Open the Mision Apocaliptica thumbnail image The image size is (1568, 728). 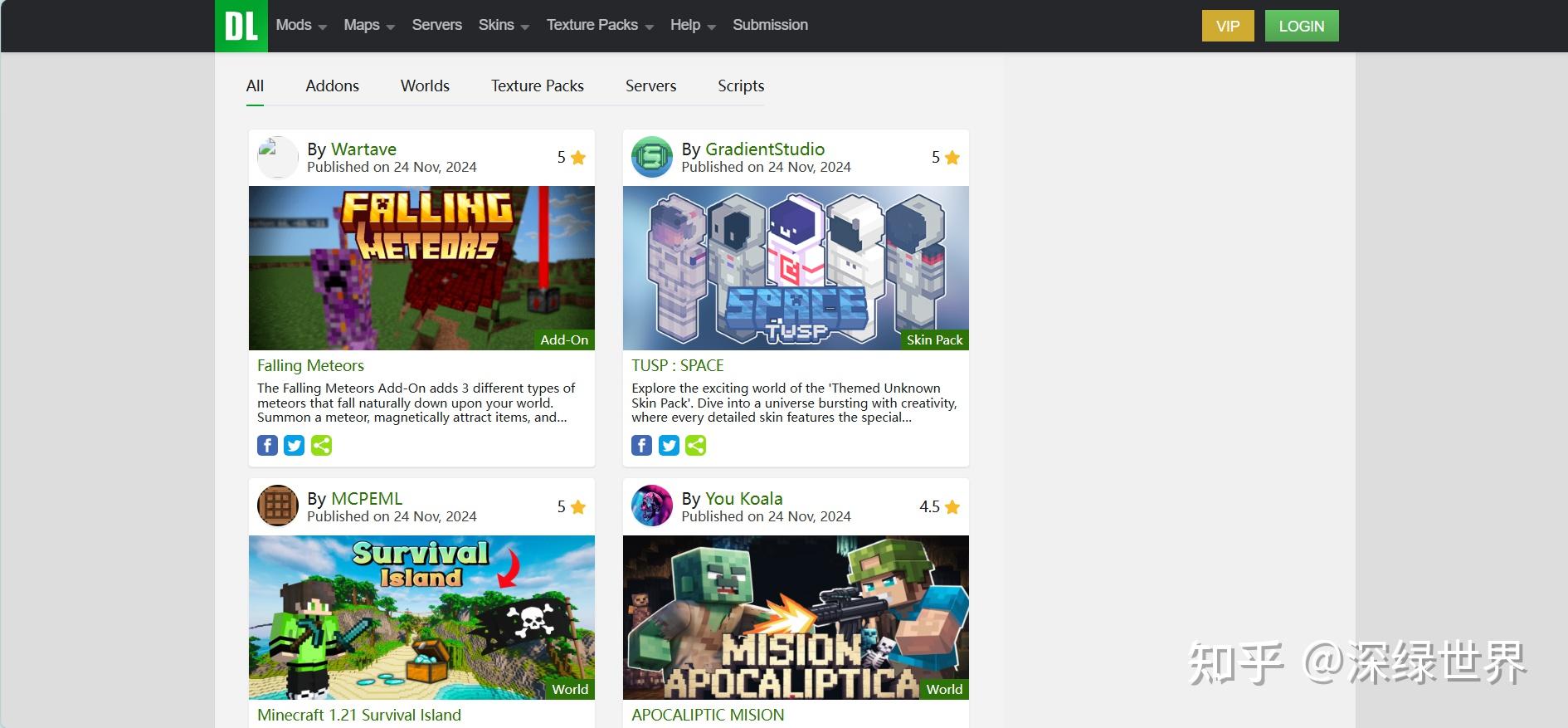tap(796, 617)
